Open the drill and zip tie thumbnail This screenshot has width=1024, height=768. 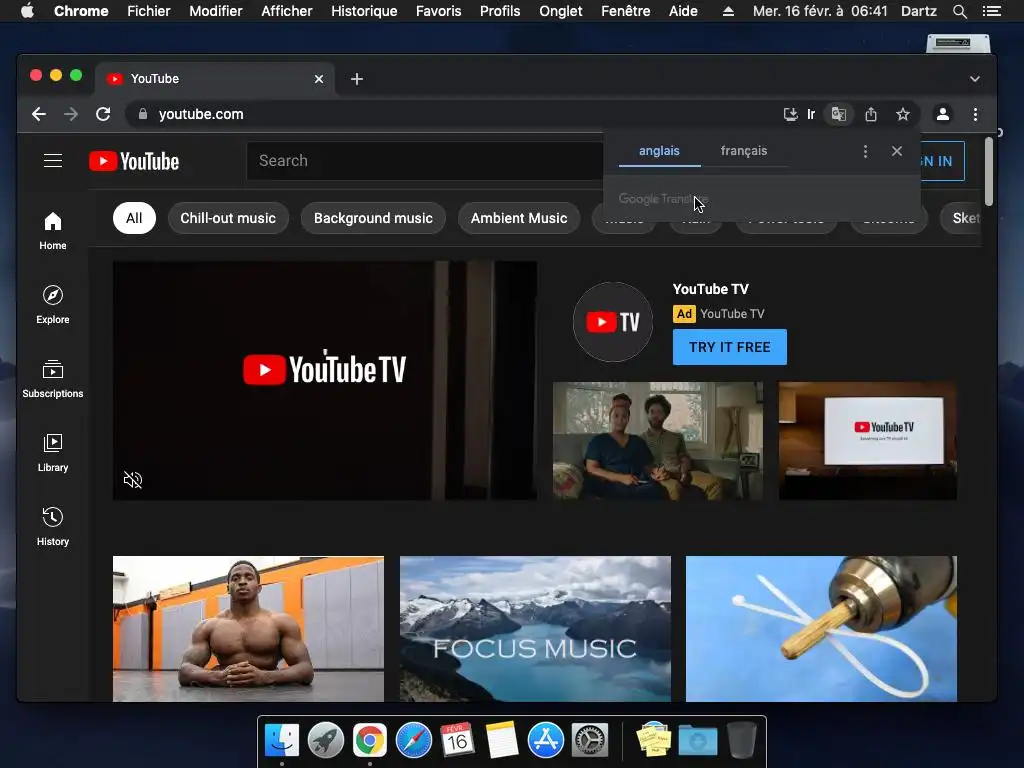click(x=821, y=629)
